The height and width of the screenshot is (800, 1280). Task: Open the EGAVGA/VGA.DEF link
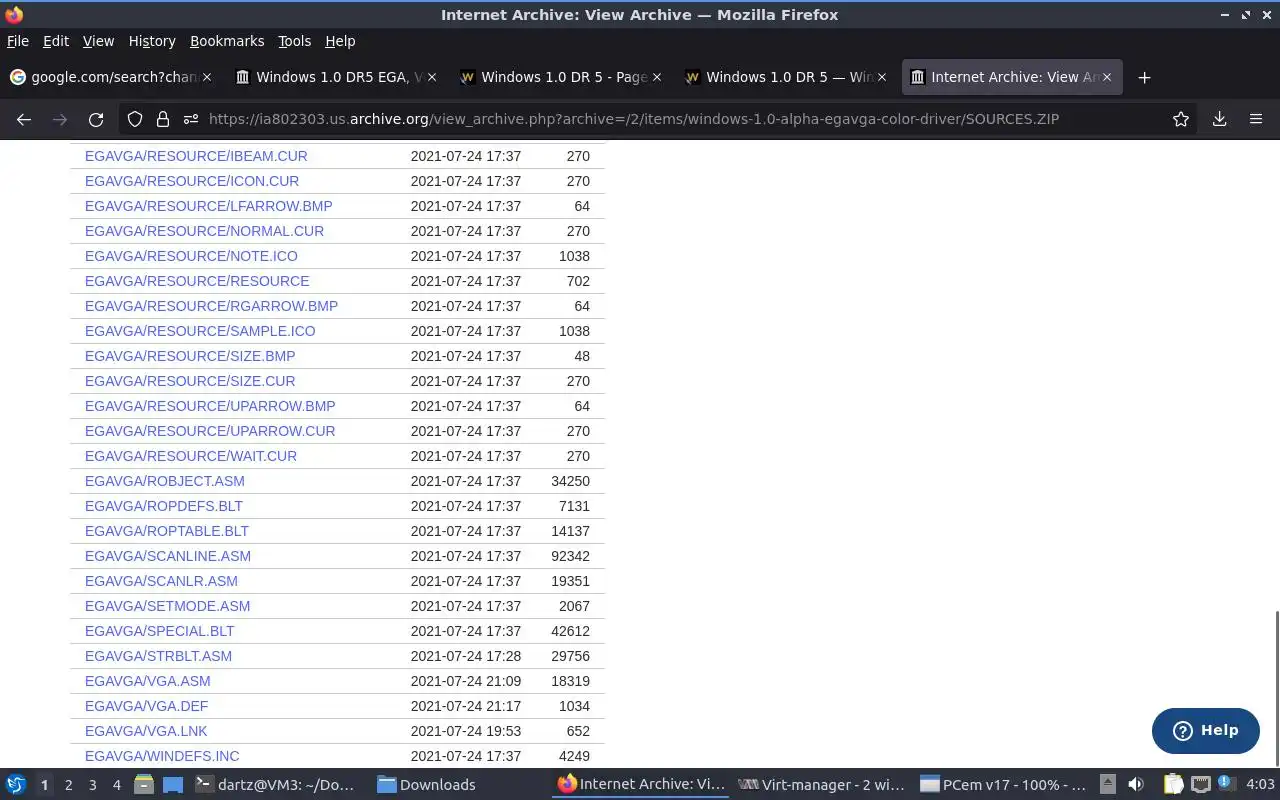[x=146, y=706]
